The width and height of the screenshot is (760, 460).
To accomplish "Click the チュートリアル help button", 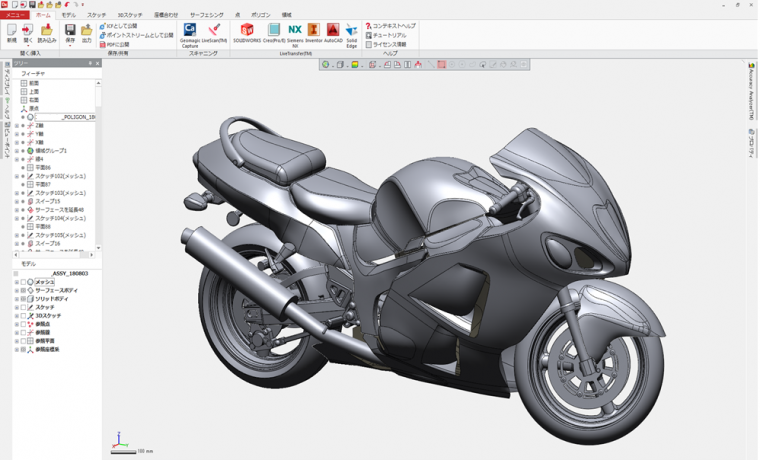I will tap(388, 35).
